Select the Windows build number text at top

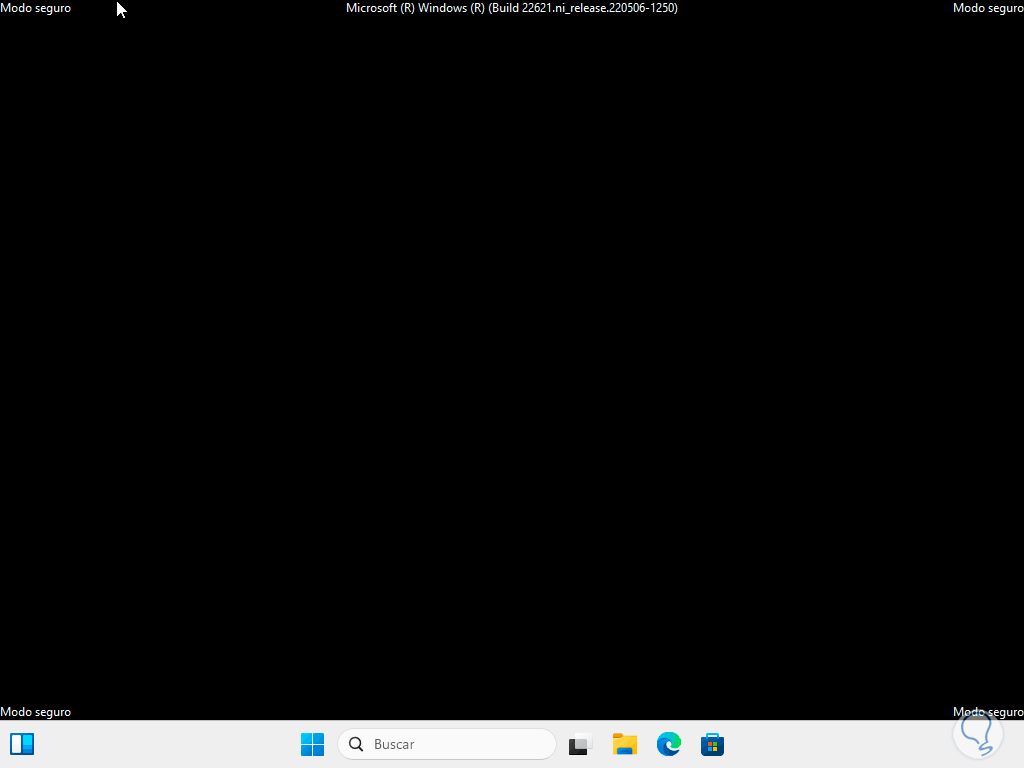(x=511, y=8)
